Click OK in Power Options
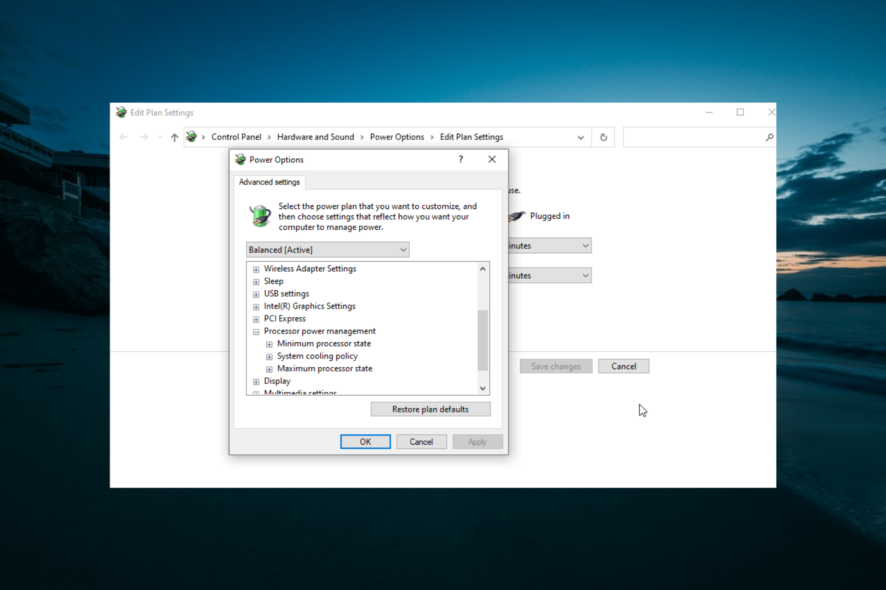 click(366, 442)
